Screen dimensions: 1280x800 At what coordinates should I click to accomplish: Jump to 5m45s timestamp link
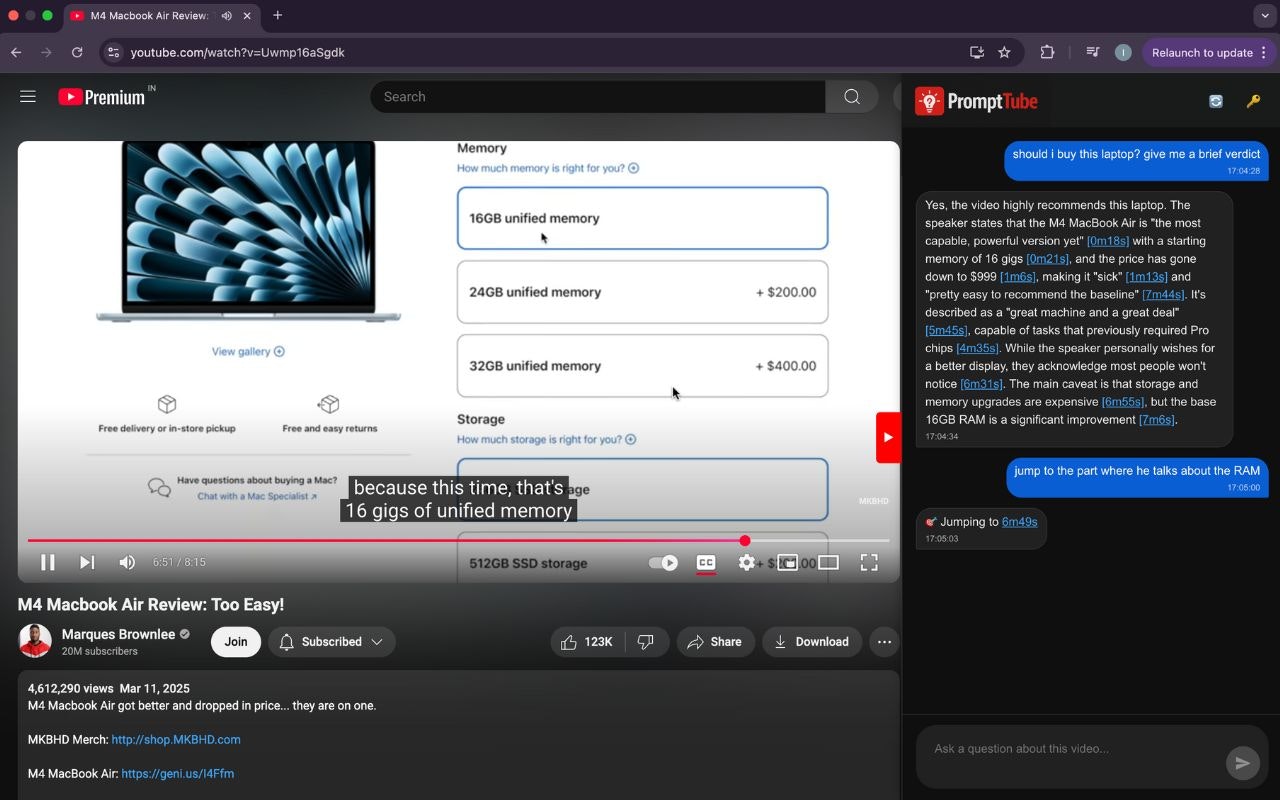tap(946, 331)
